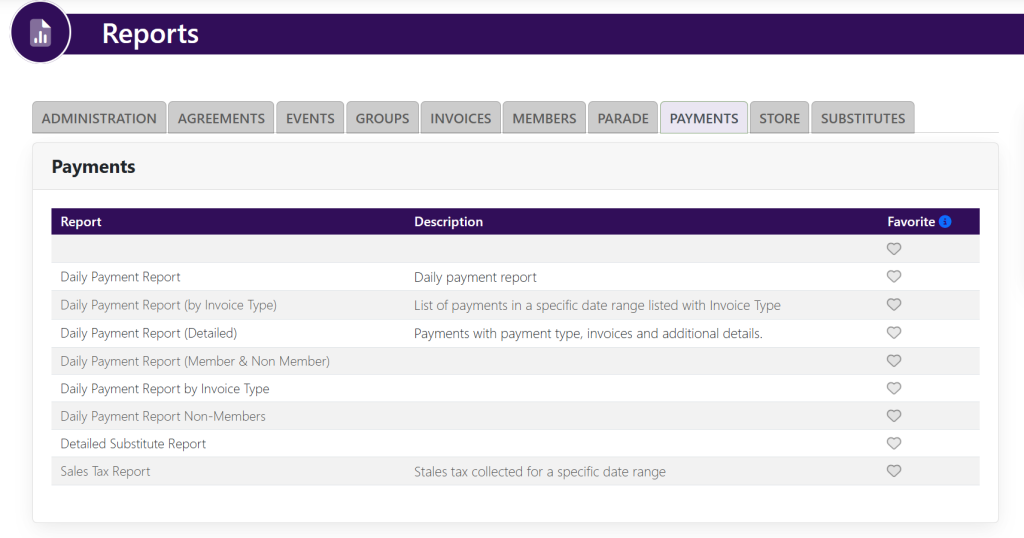Switch to the Administration tab
The height and width of the screenshot is (538, 1024).
[x=99, y=118]
